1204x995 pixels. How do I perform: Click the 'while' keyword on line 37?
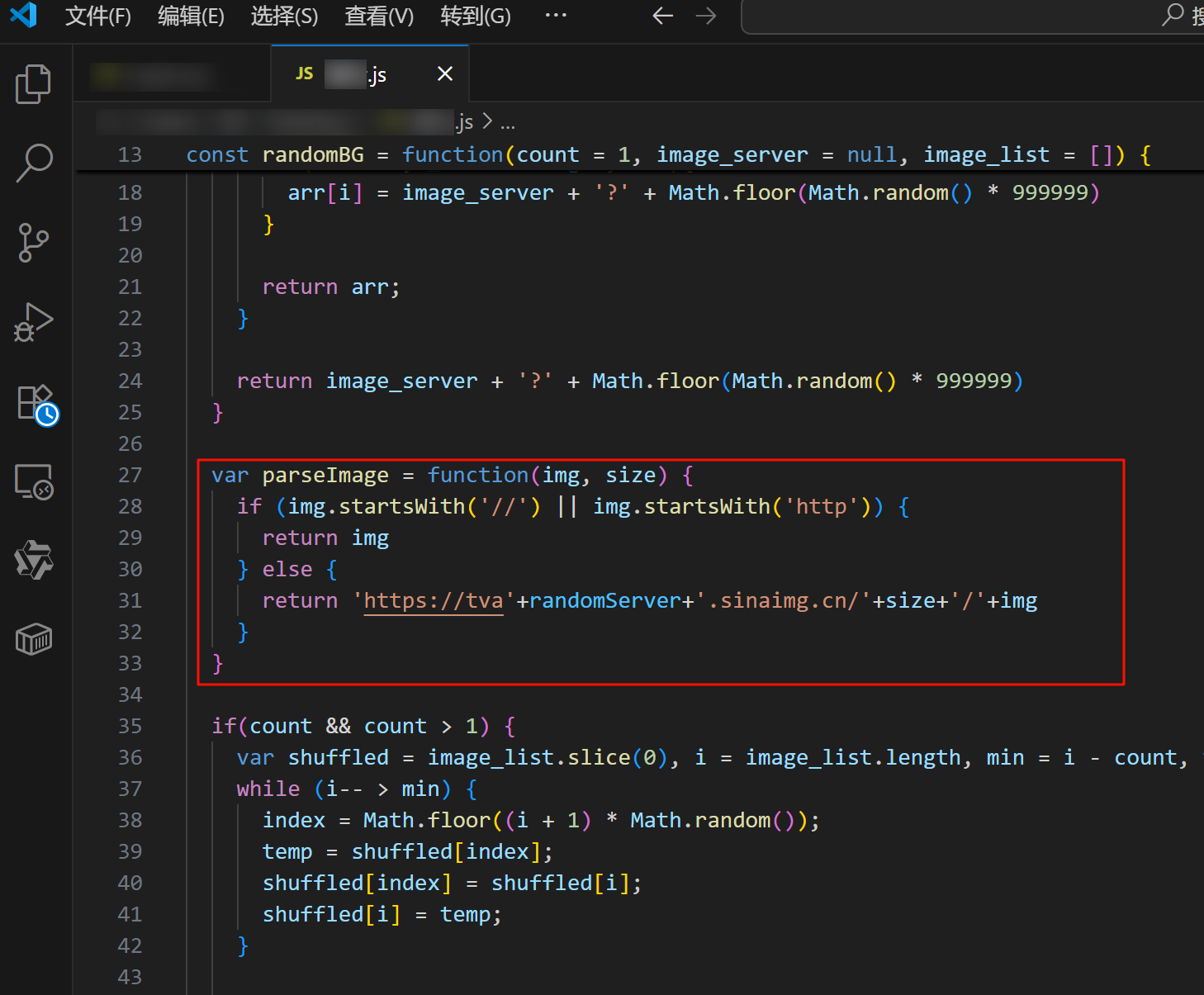point(268,789)
